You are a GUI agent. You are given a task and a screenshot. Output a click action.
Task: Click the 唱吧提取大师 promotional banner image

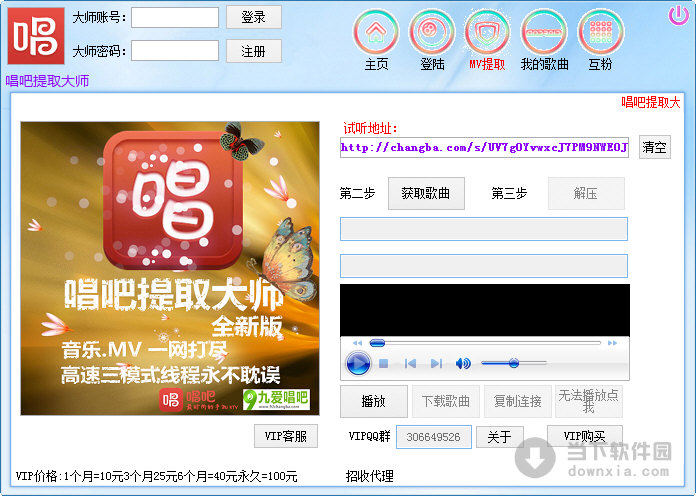[x=170, y=269]
